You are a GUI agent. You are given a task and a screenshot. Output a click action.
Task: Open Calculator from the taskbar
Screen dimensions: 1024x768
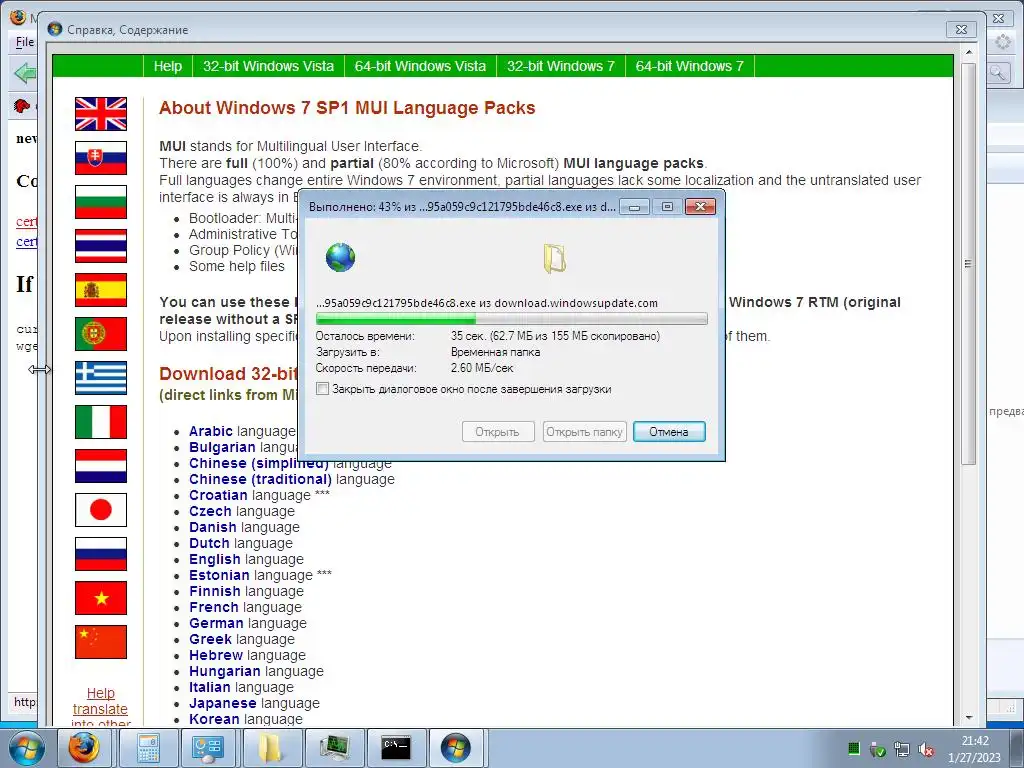148,748
